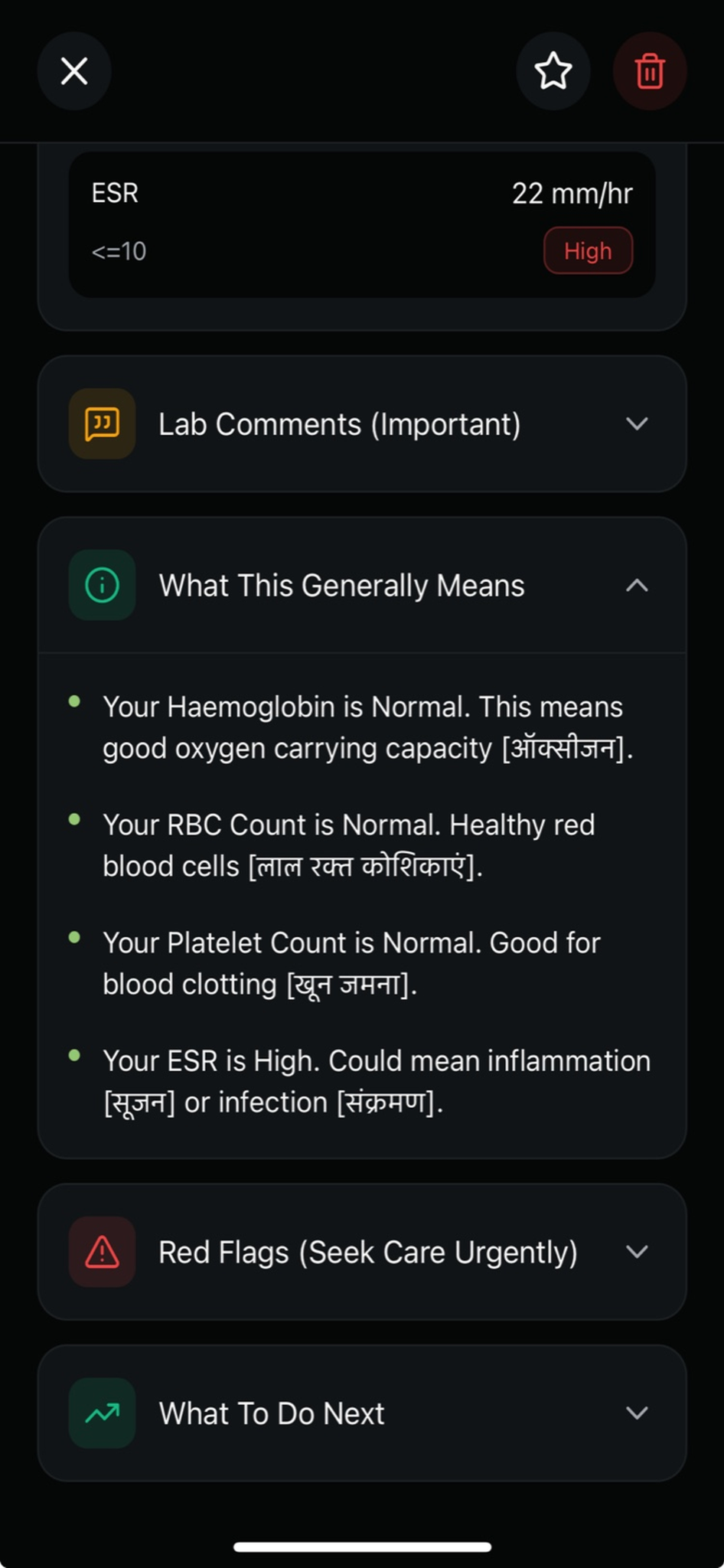Tap the ESR 22 mm/hr result value
This screenshot has height=1568, width=724.
point(572,194)
